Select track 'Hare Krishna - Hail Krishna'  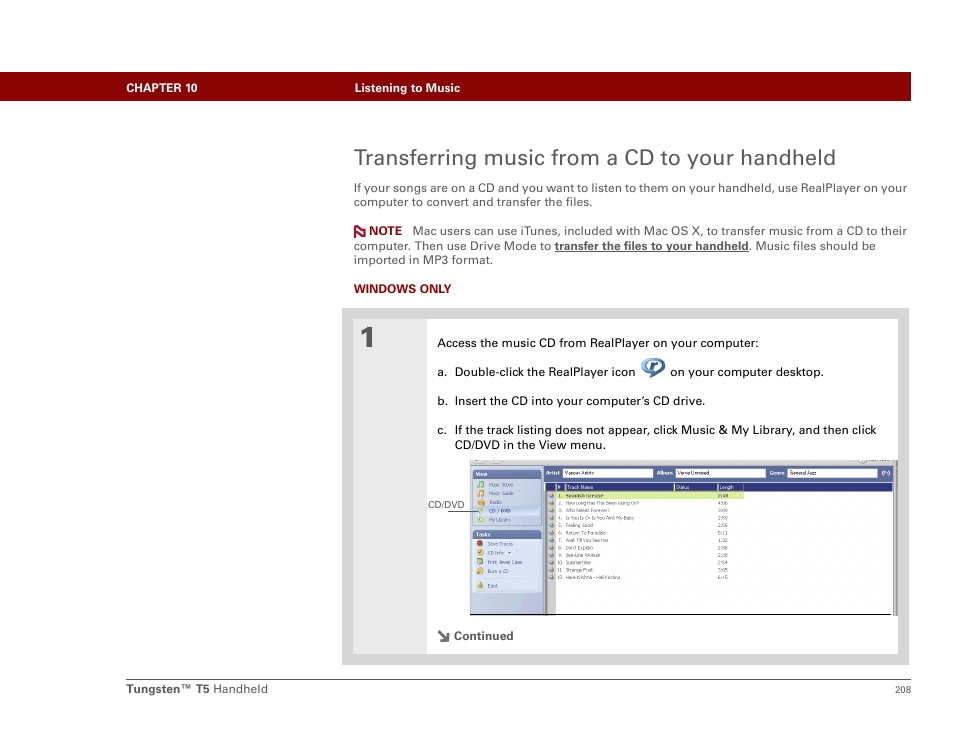pyautogui.click(x=593, y=577)
